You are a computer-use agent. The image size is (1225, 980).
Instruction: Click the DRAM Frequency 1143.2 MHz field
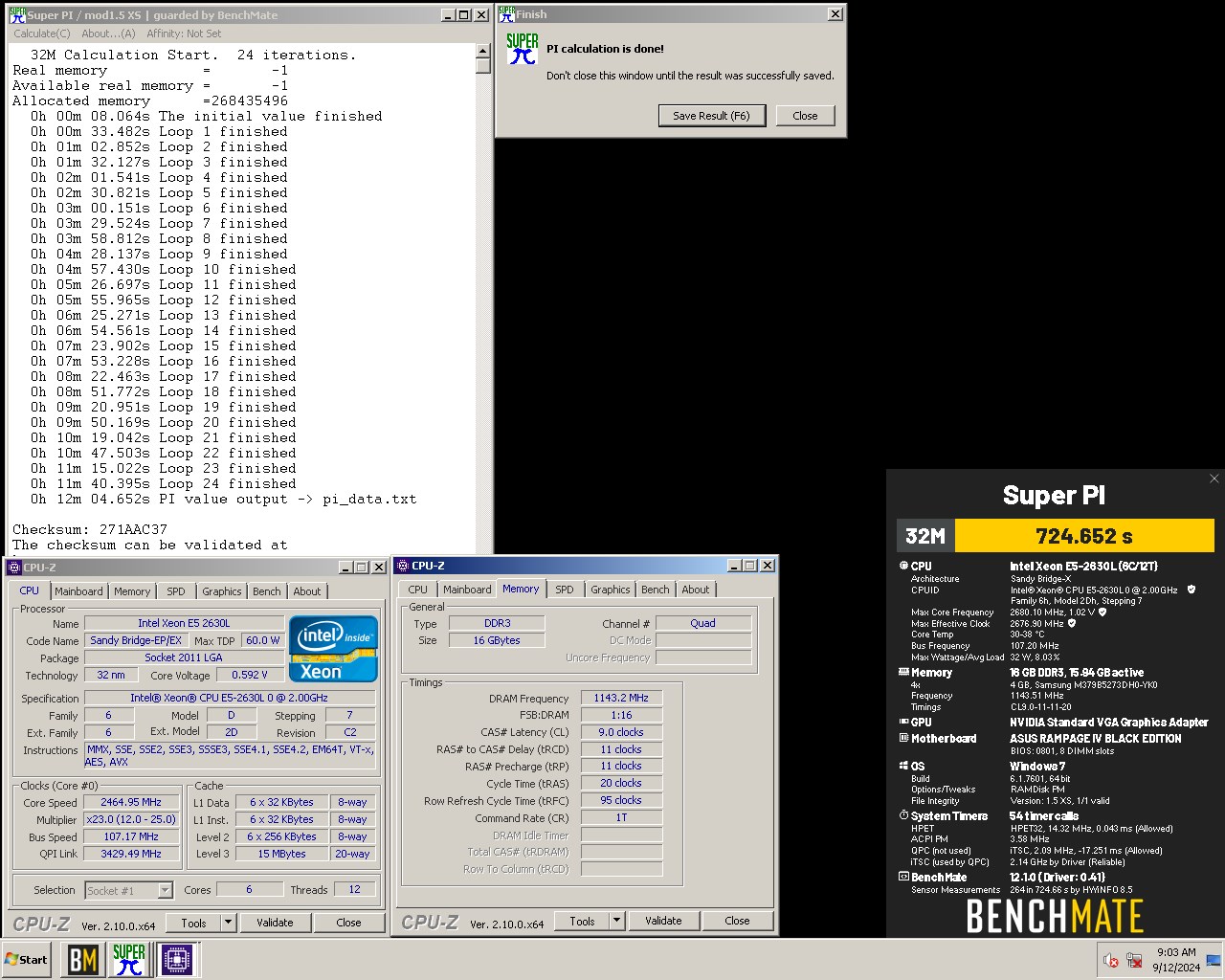(x=621, y=698)
